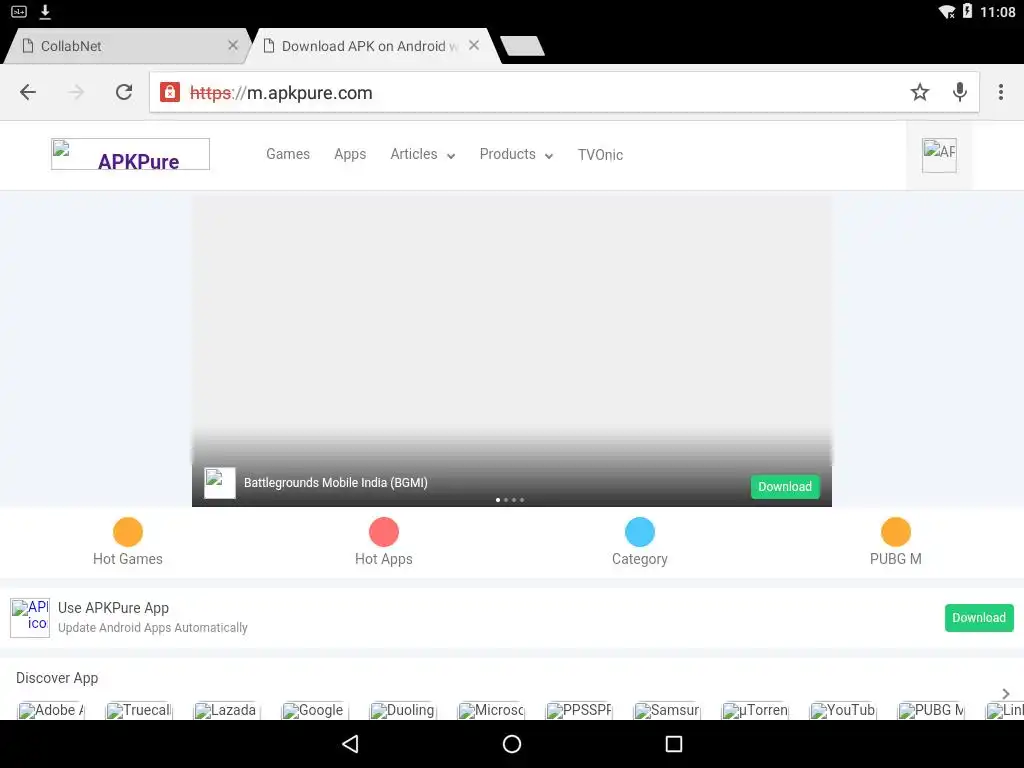Open PPSSPP app in Discover App

tap(579, 710)
